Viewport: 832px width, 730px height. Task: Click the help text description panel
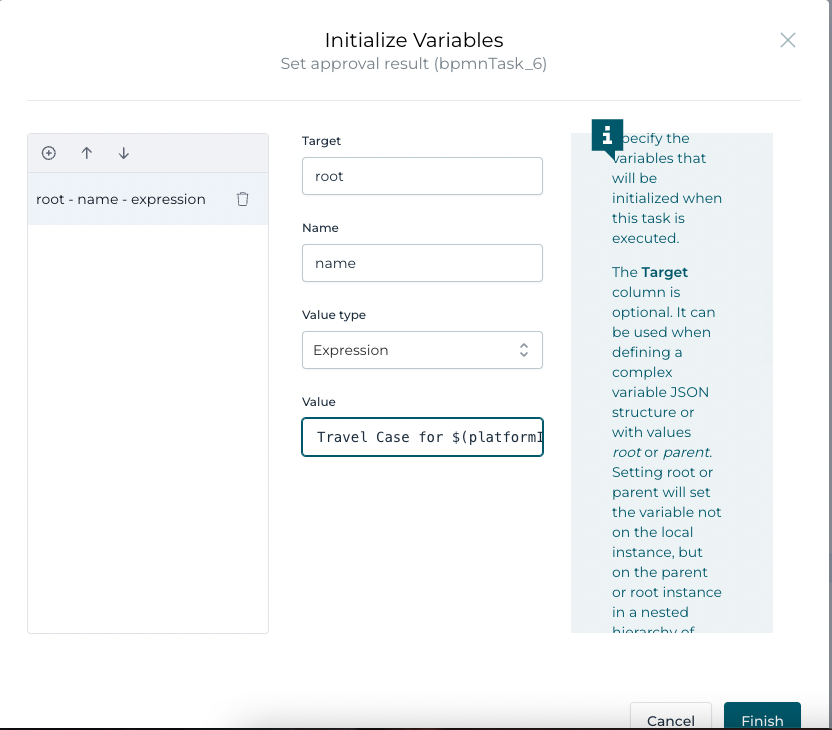pyautogui.click(x=670, y=400)
